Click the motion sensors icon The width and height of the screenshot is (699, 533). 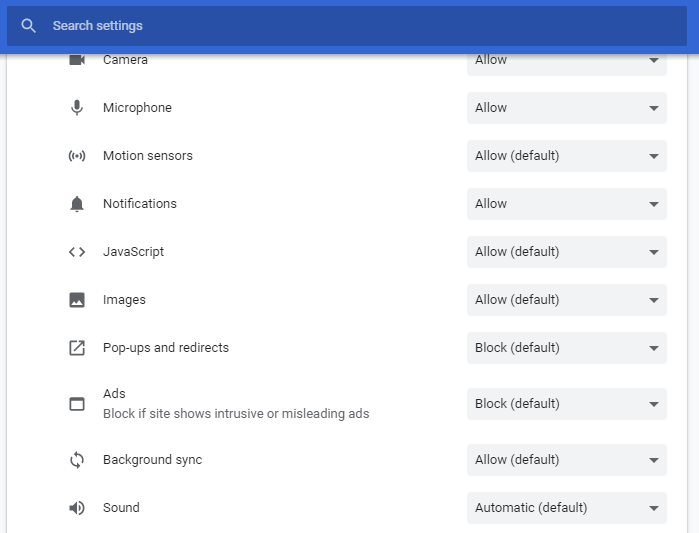tap(77, 156)
